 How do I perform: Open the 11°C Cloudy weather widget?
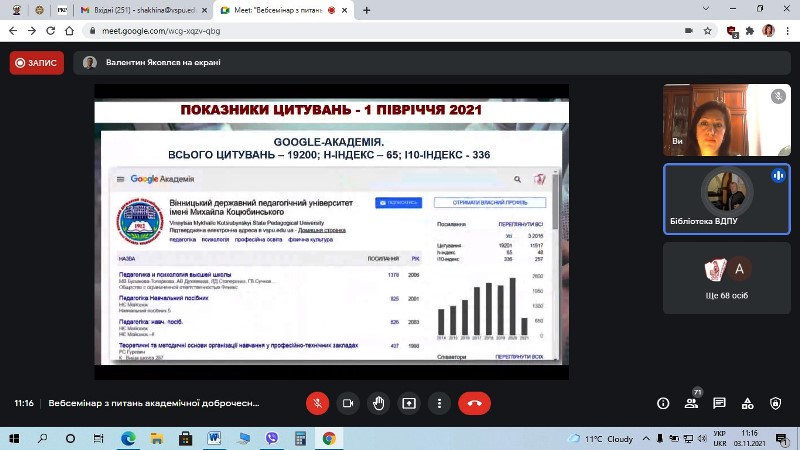click(601, 439)
